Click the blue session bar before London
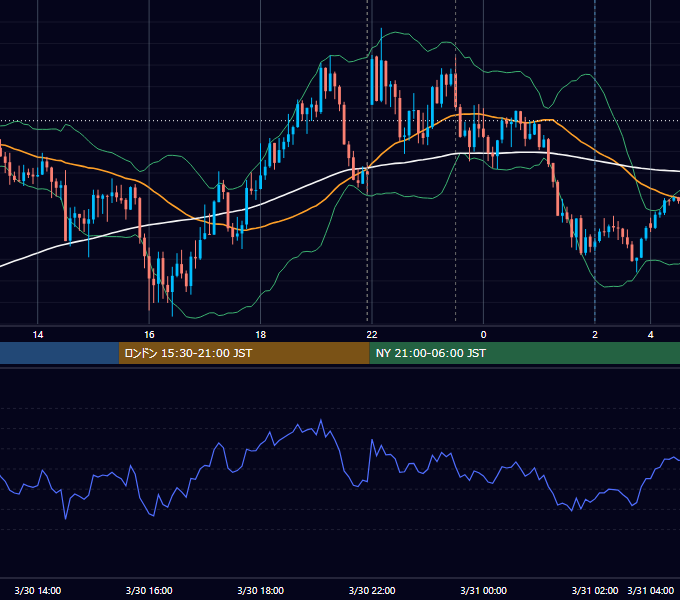680x600 pixels. (59, 353)
